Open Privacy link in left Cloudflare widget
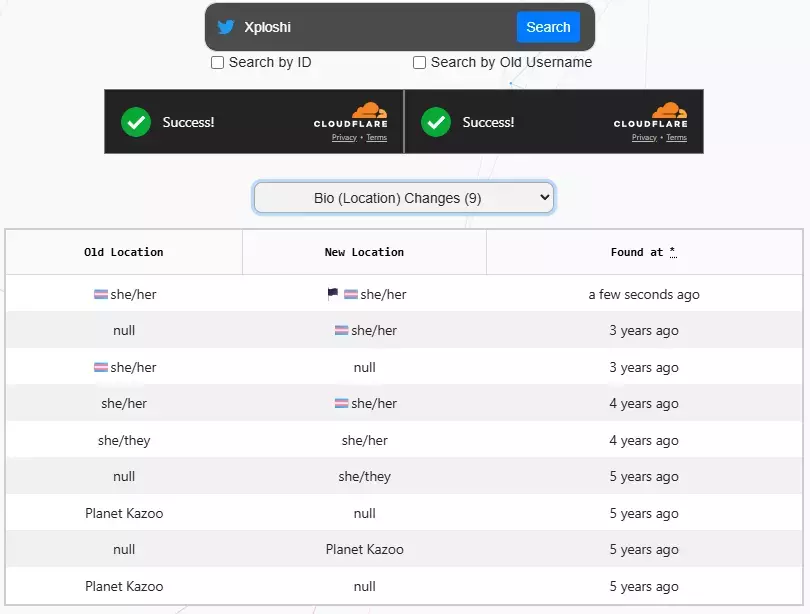Viewport: 810px width, 614px height. [x=344, y=137]
